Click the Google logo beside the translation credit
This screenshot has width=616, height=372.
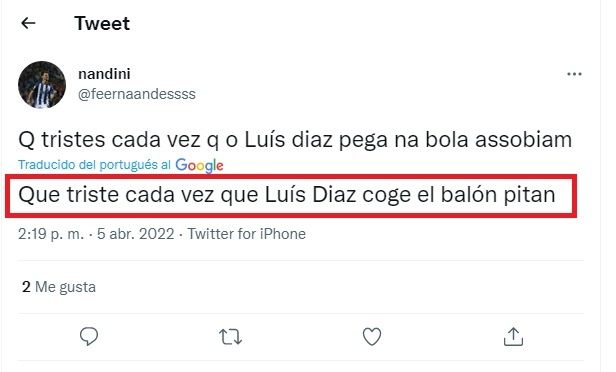click(200, 165)
